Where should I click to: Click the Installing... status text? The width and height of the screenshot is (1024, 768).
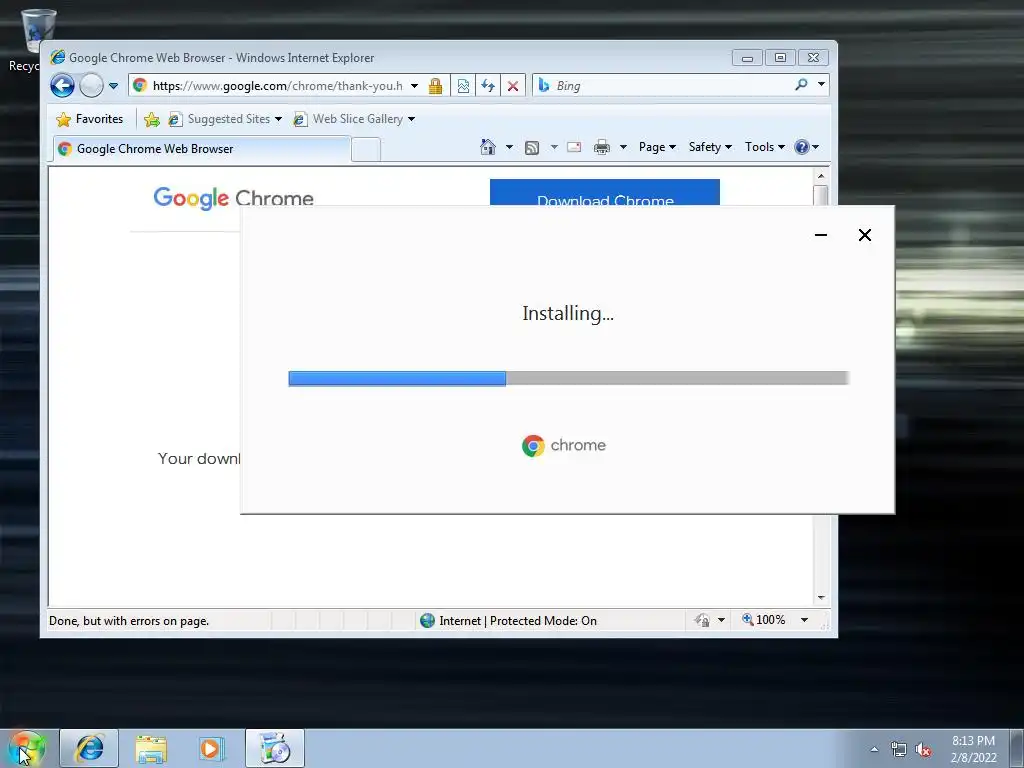(x=568, y=313)
